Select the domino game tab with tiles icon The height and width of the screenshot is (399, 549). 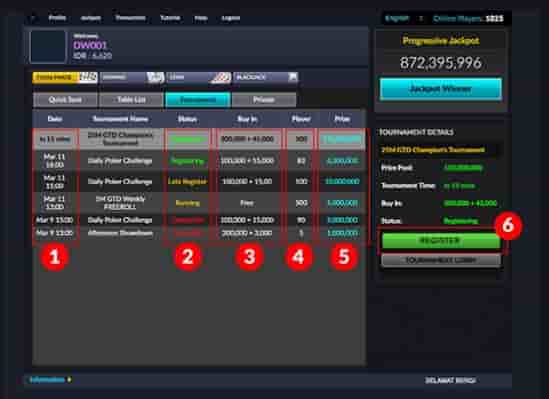tap(132, 77)
